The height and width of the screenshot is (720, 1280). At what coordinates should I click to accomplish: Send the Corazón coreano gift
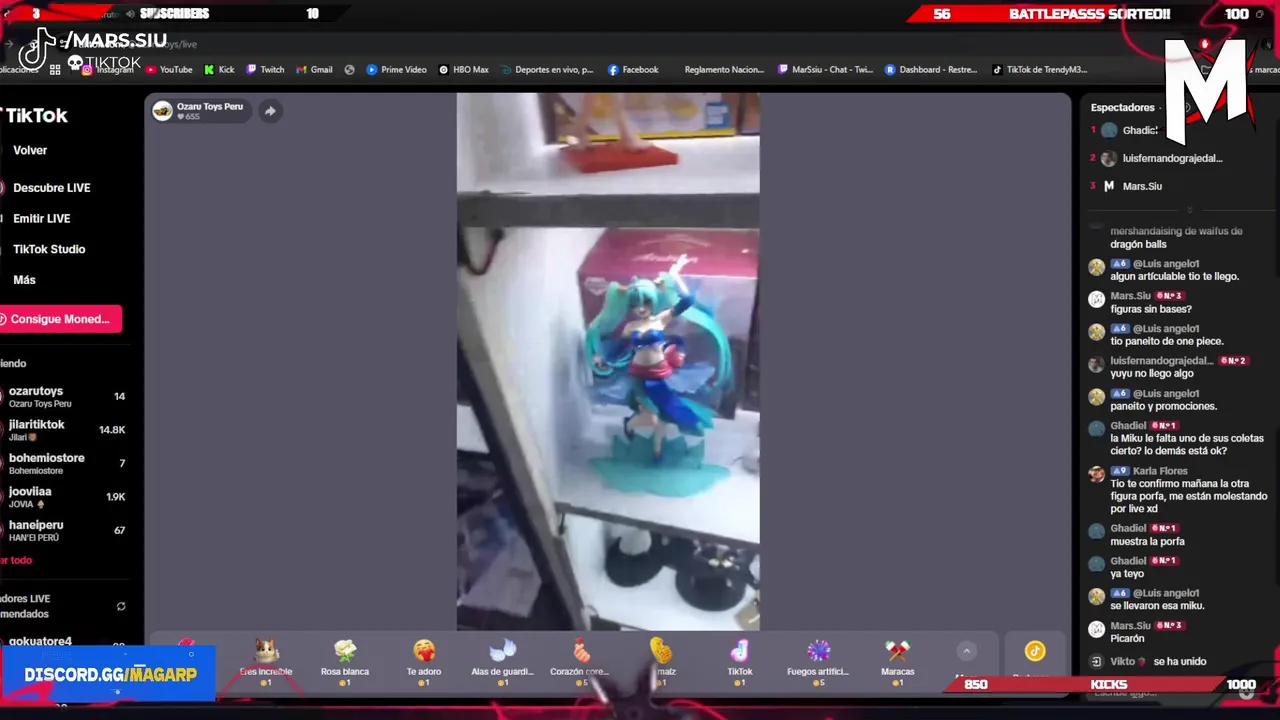click(x=580, y=662)
